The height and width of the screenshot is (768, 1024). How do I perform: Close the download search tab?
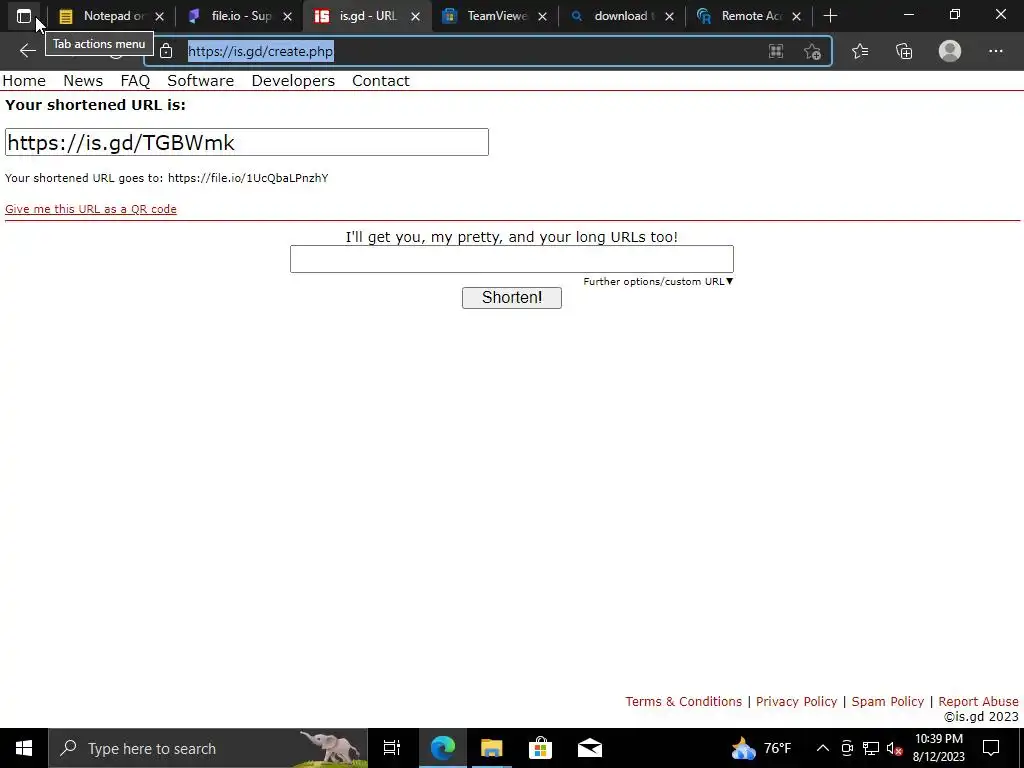point(669,16)
